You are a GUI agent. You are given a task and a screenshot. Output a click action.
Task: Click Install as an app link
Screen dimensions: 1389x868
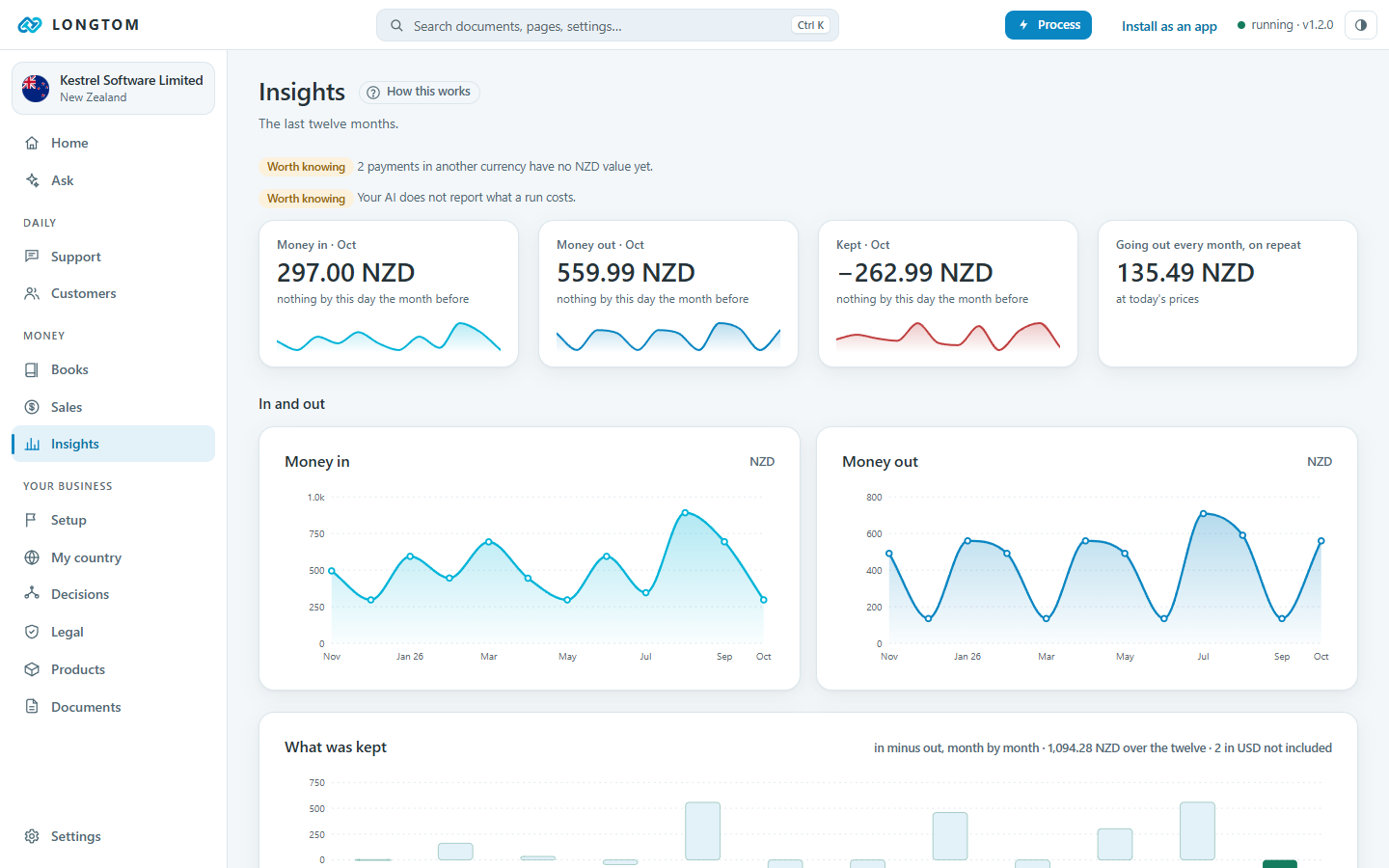[x=1169, y=26]
